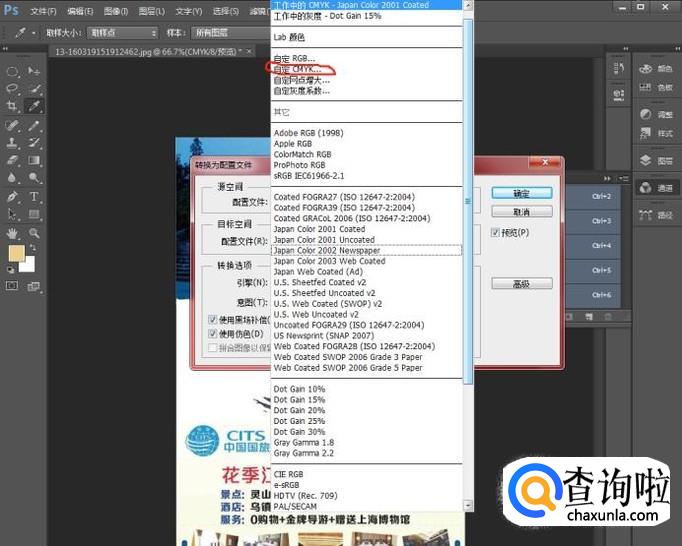The image size is (682, 546).
Task: Toggle Quick Mask mode icon
Action: 12,285
